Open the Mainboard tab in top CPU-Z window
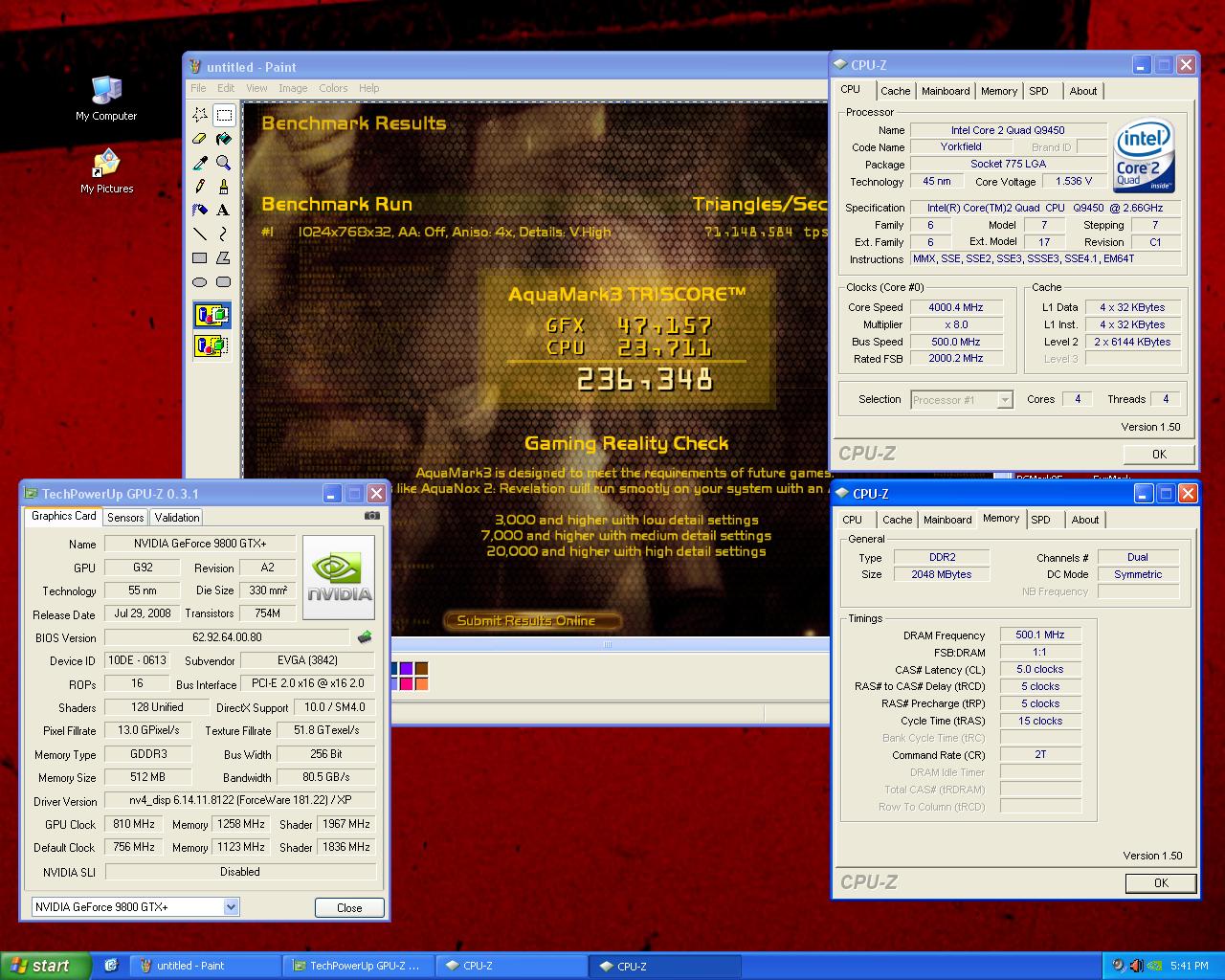This screenshot has width=1225, height=980. pyautogui.click(x=946, y=91)
